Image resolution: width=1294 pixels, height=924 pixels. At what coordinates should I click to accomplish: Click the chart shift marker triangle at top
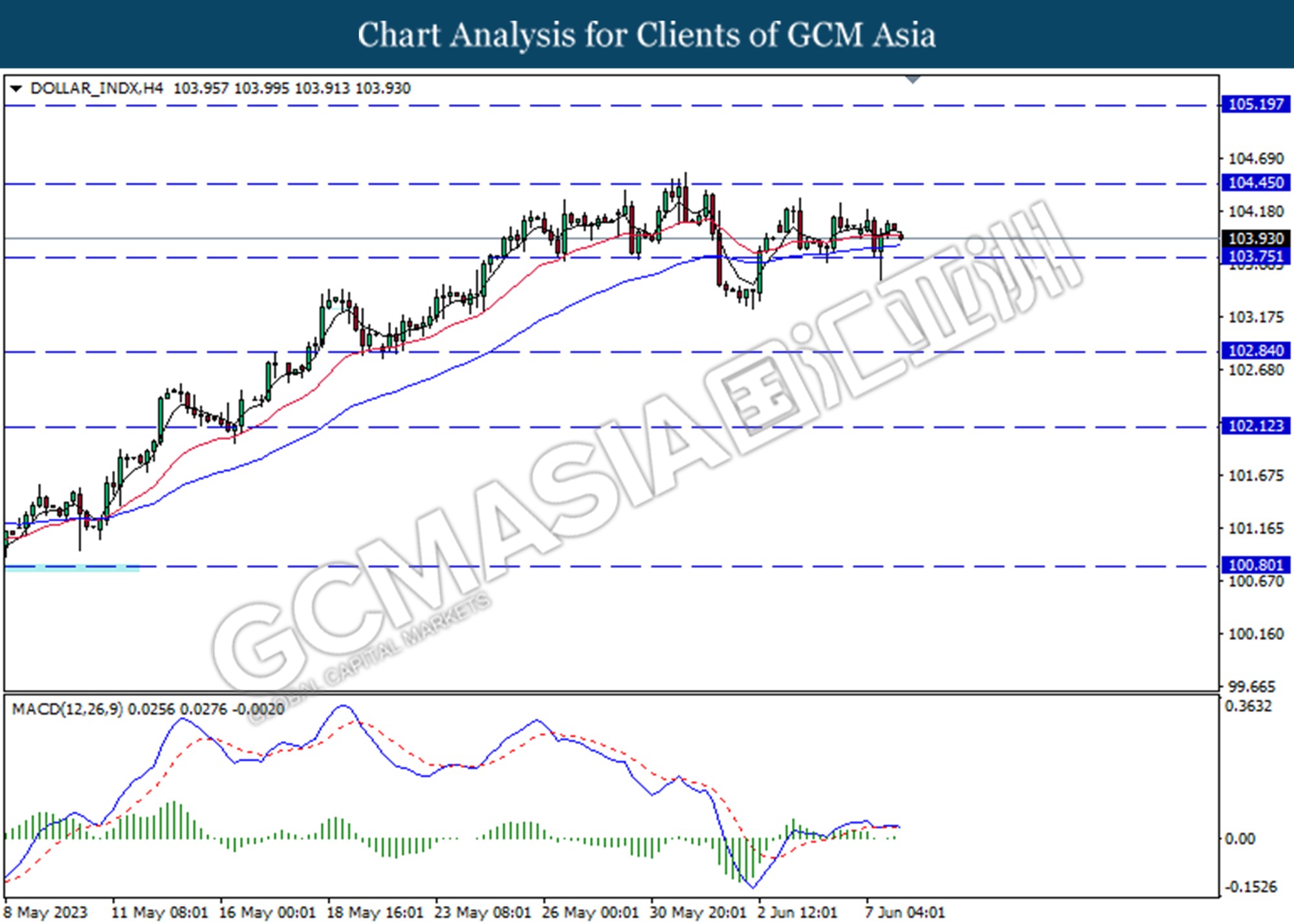(913, 80)
